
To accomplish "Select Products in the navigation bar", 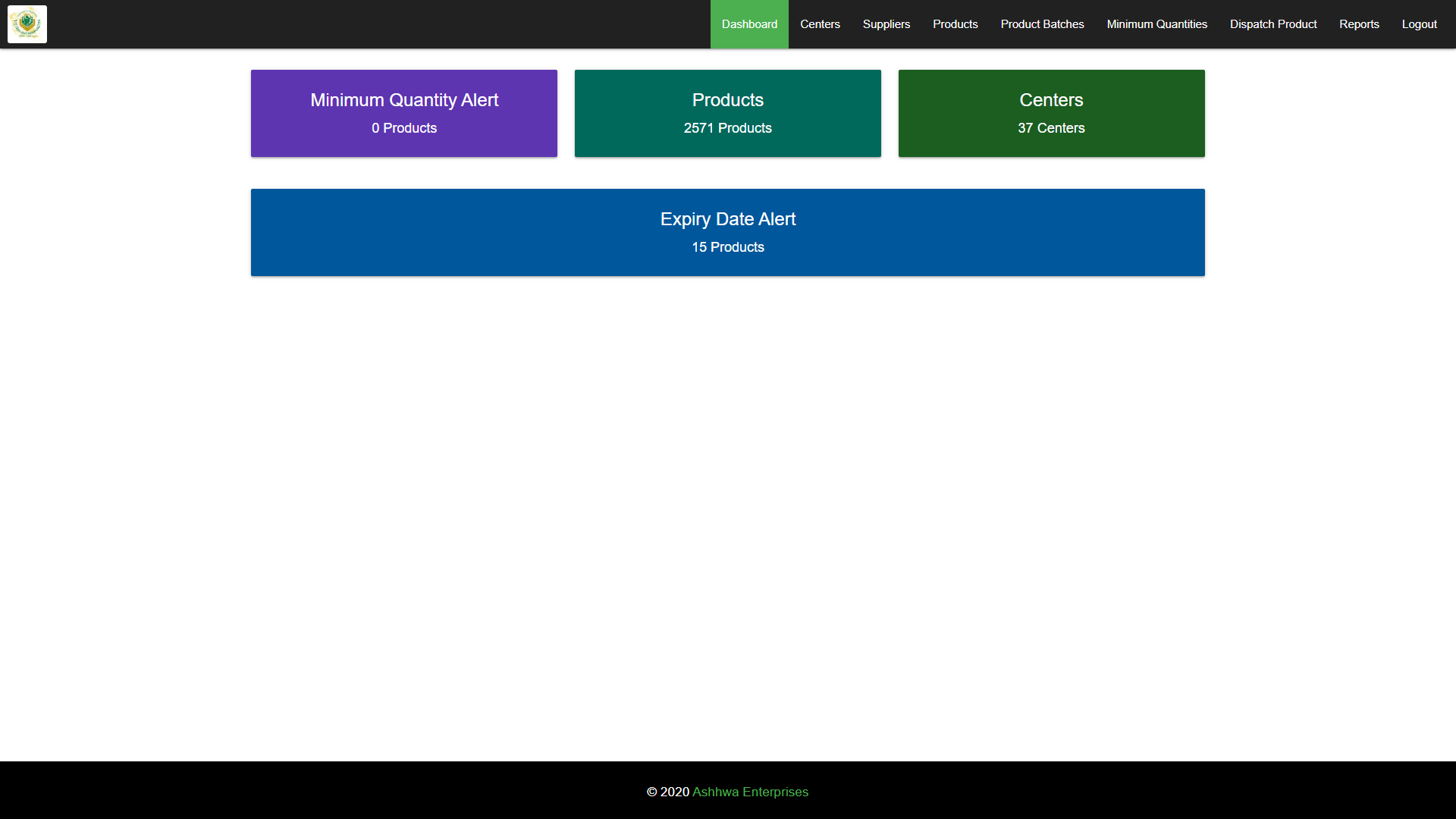I will point(955,24).
